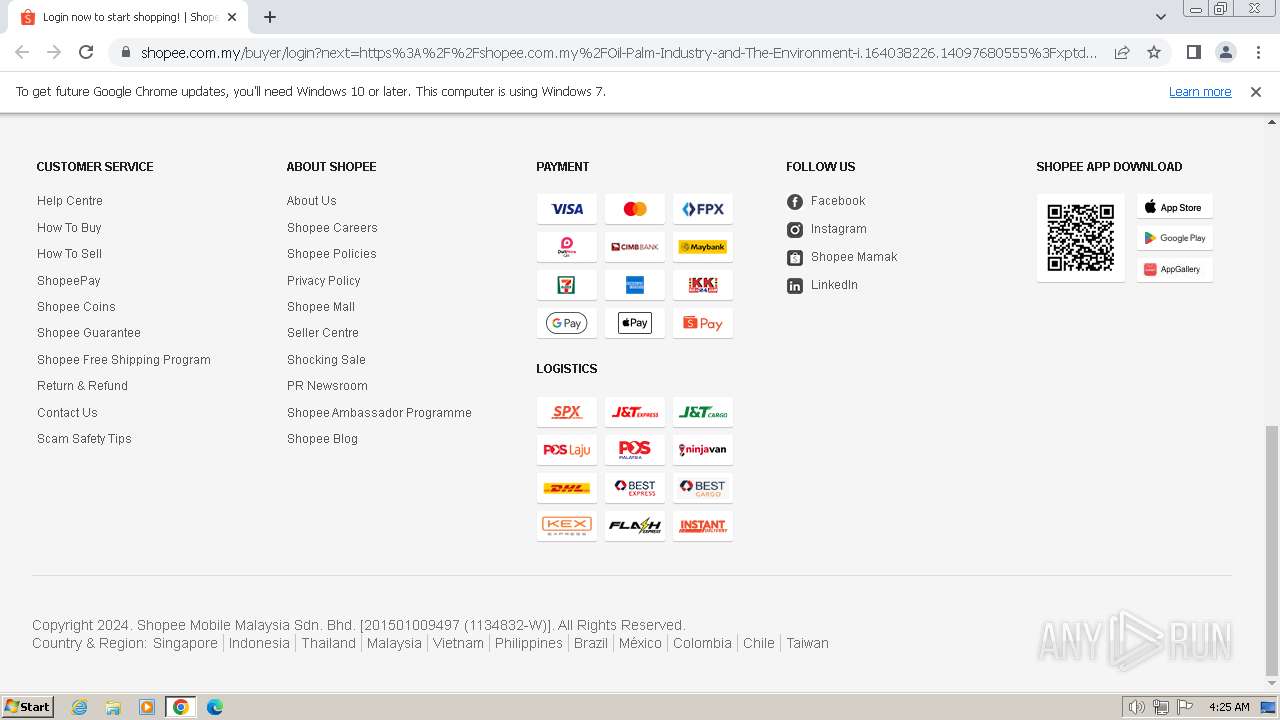Click the address bar URL field
Viewport: 1280px width, 720px height.
coord(619,52)
